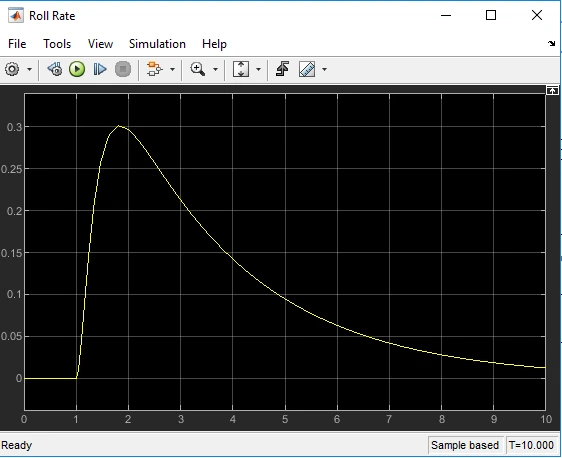
Task: Click the x-axis label 10
Action: (546, 419)
